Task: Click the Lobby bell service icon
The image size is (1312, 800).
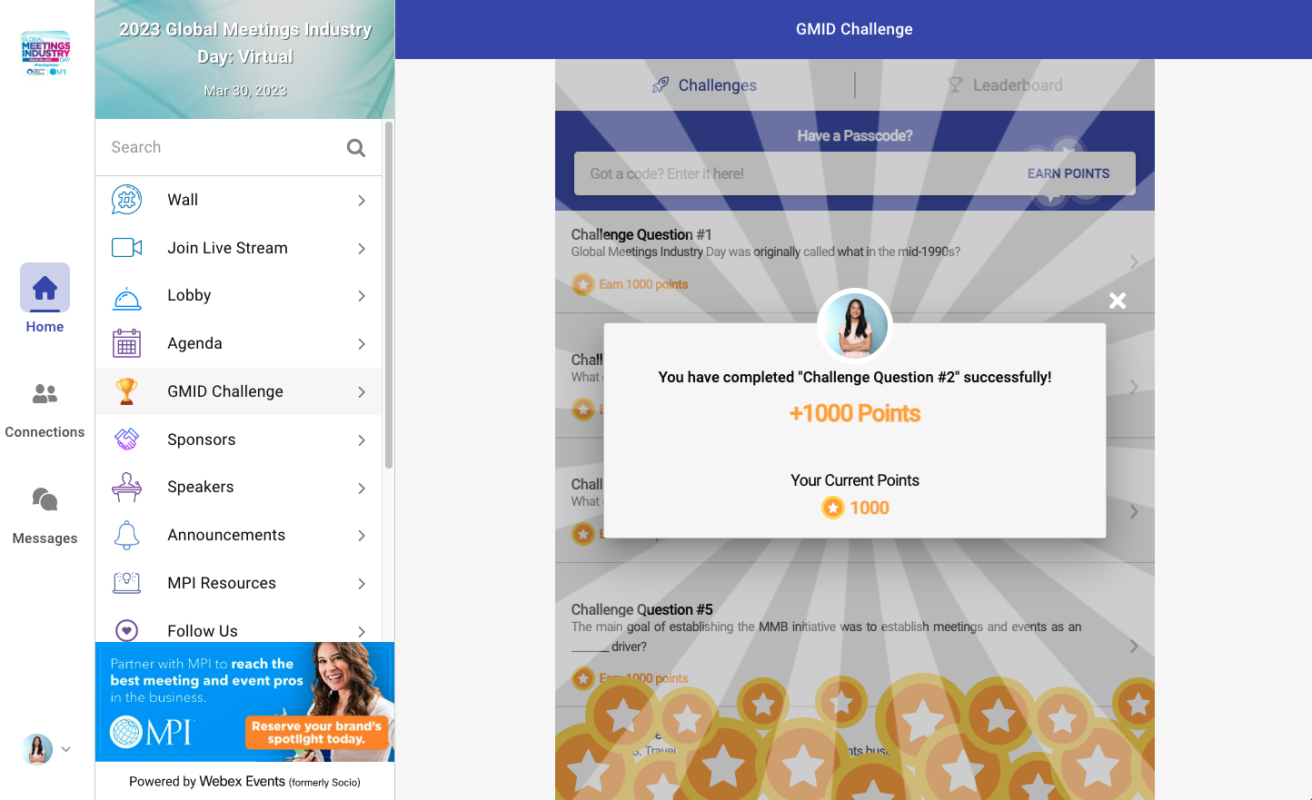Action: 127,297
